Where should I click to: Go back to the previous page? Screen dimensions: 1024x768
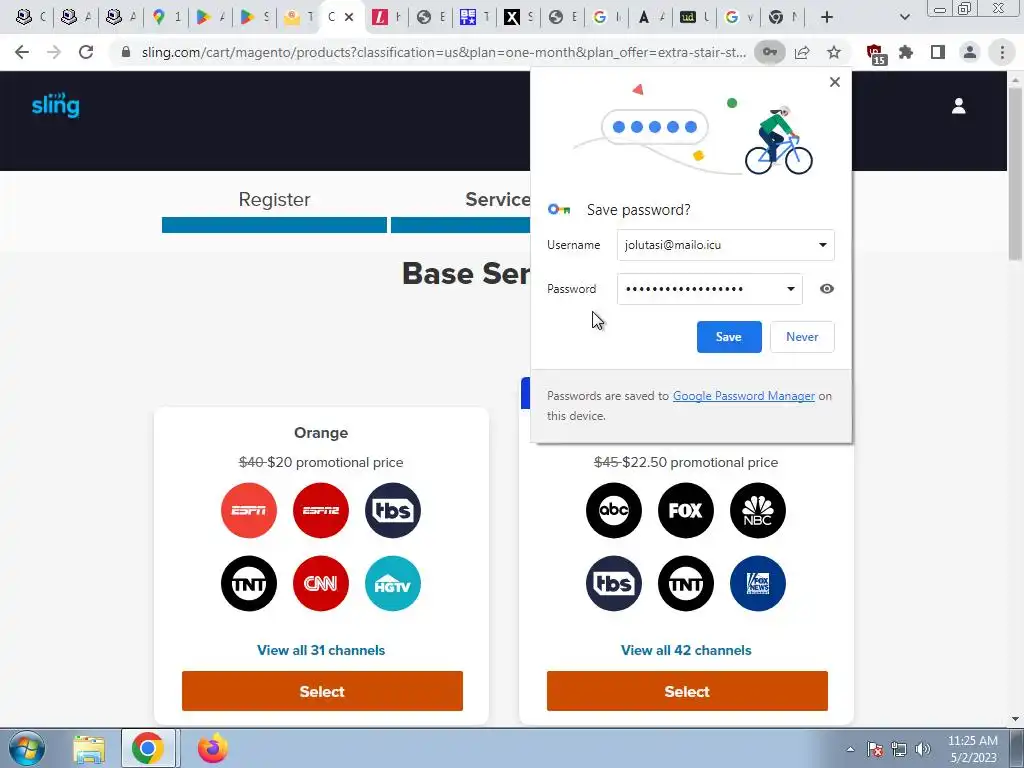pos(22,52)
